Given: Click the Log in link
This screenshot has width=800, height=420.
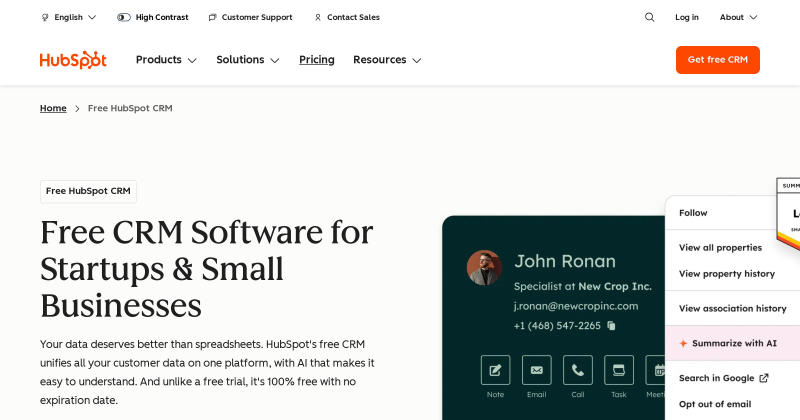Looking at the screenshot, I should point(687,17).
